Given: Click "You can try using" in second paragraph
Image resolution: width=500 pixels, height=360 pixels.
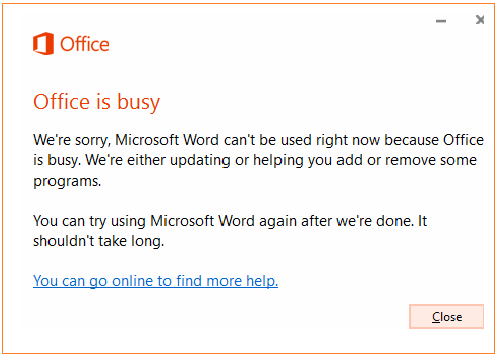Looking at the screenshot, I should coord(89,221).
